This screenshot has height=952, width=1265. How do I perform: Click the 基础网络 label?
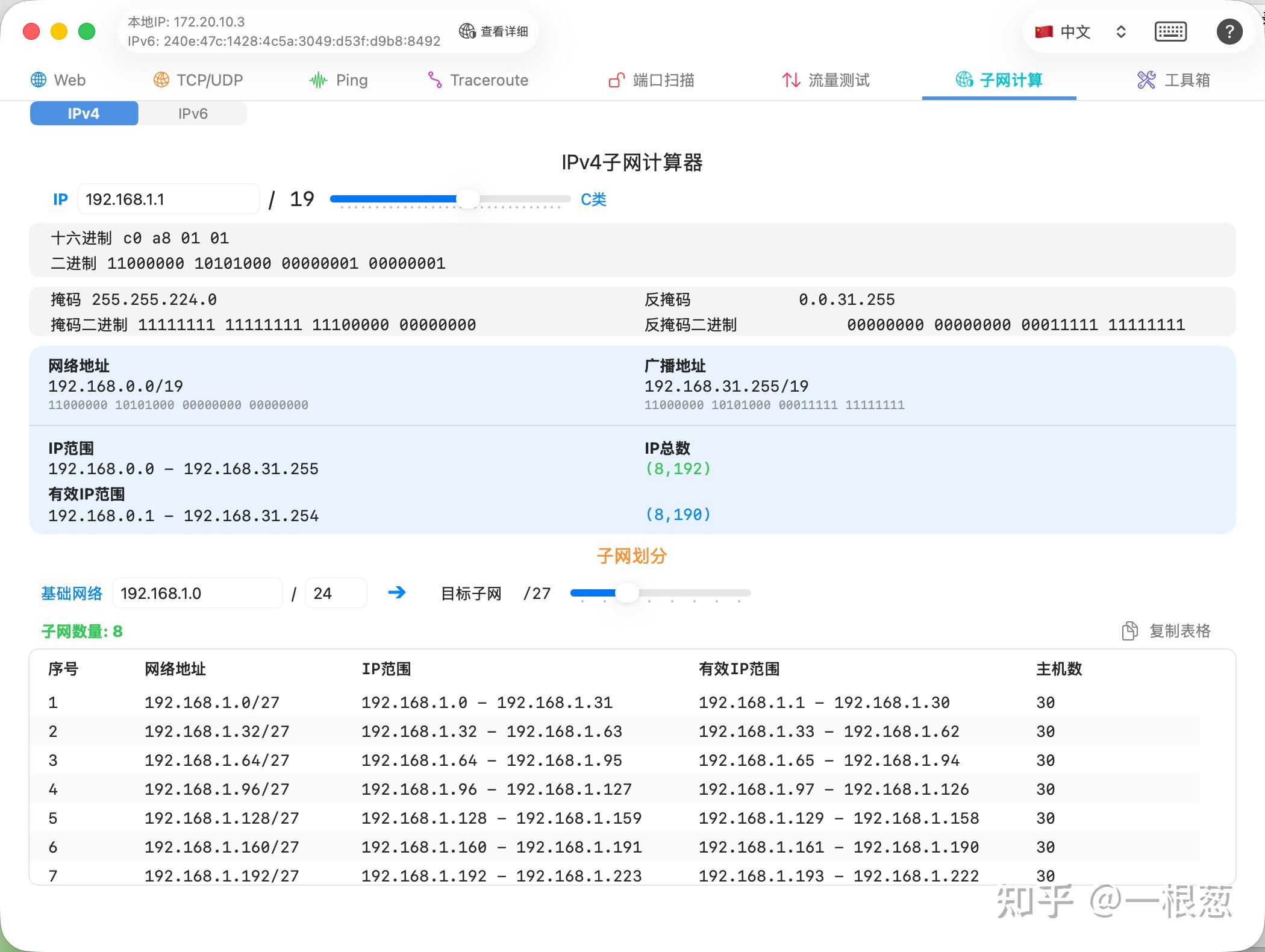(72, 593)
